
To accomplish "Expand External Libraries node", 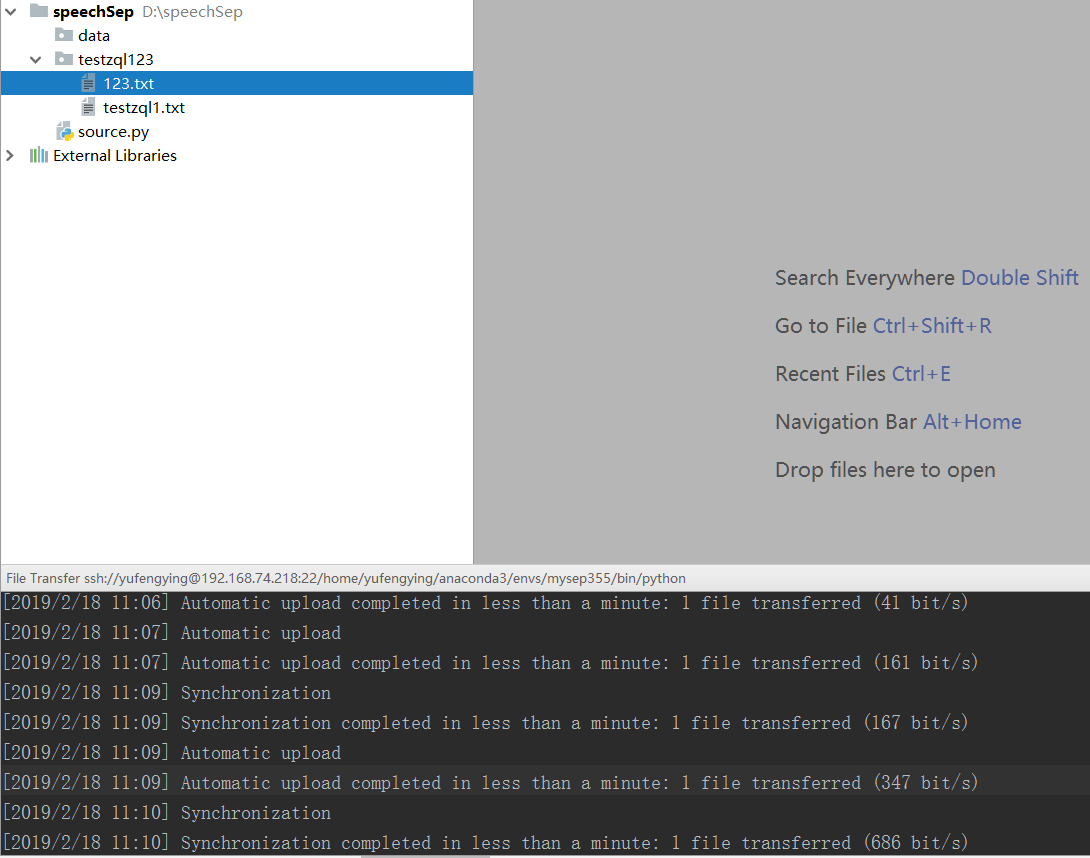I will coord(10,156).
